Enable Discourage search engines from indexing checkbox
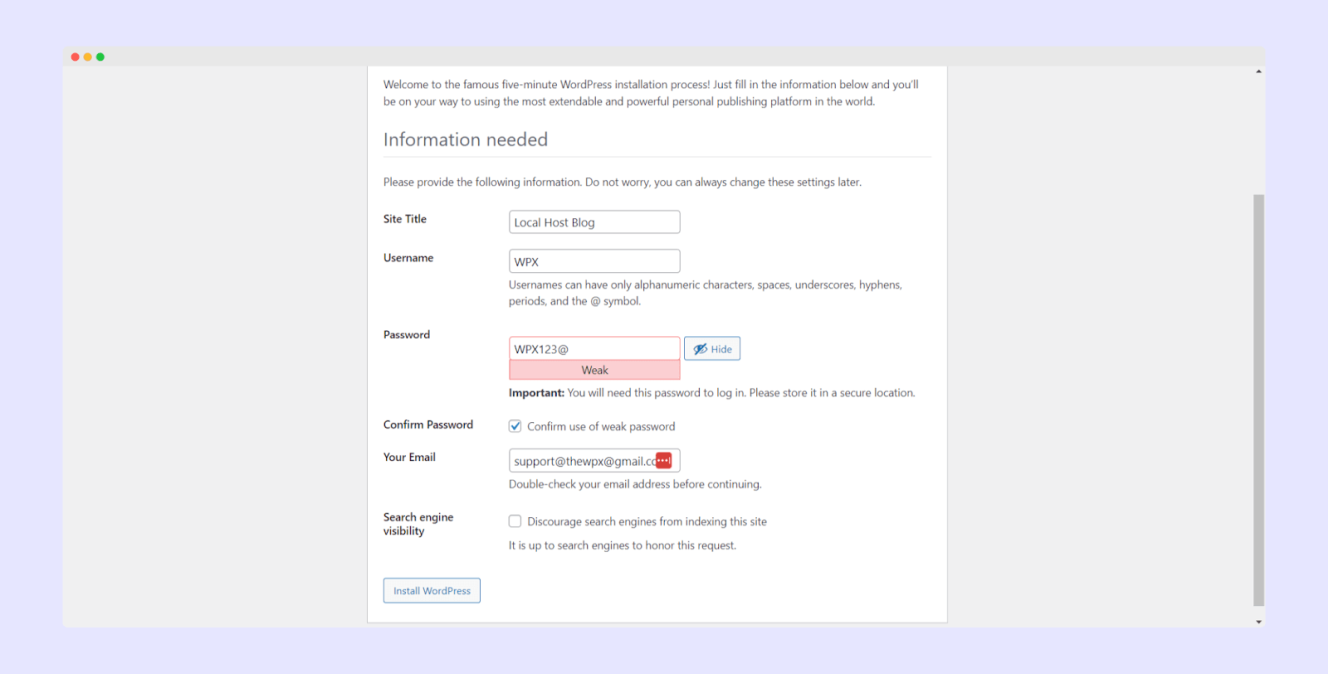 click(515, 521)
